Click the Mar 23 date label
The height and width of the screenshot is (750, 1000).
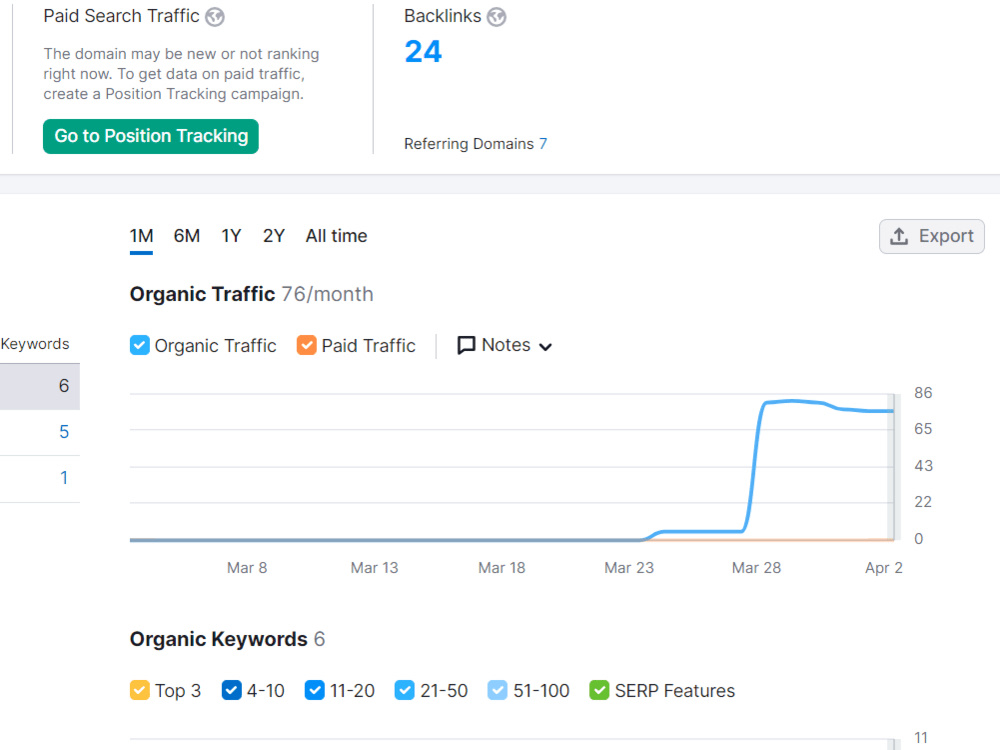point(629,568)
